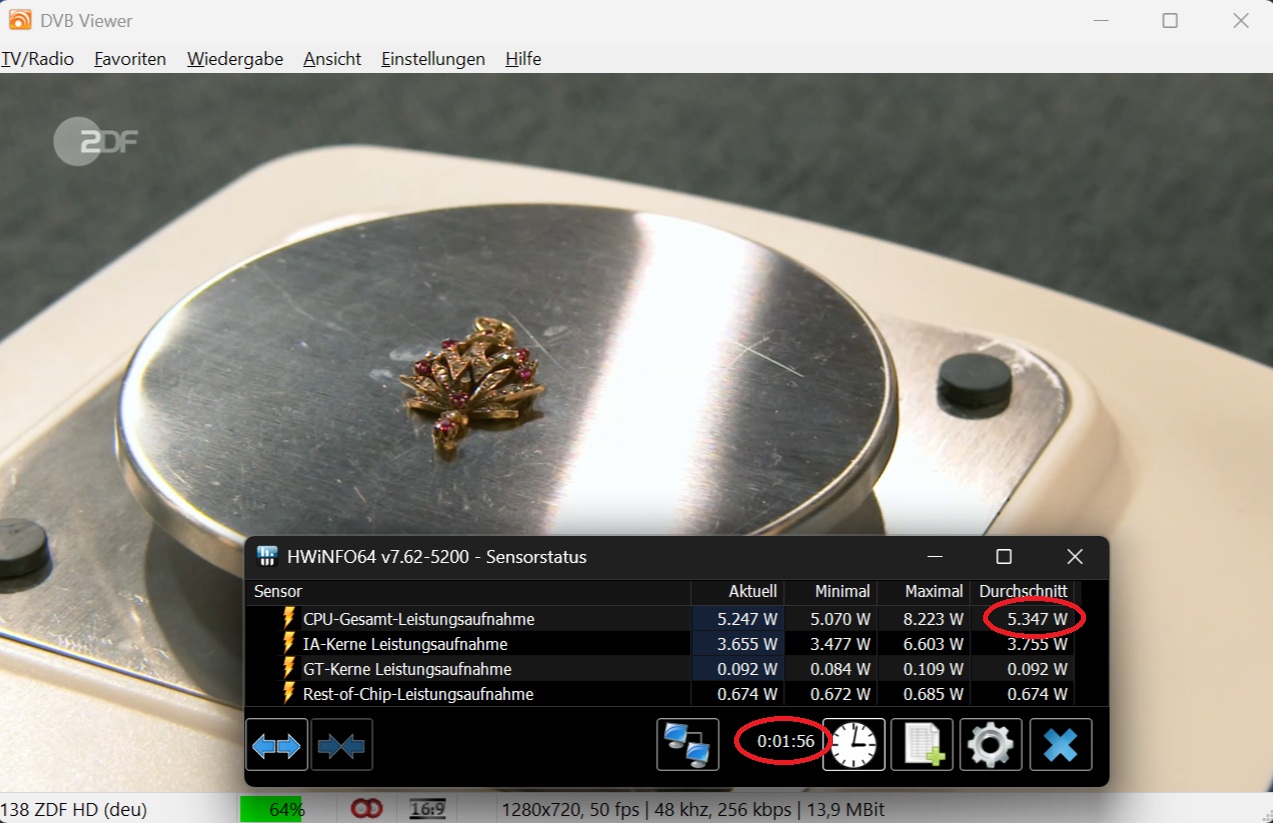Viewport: 1273px width, 823px height.
Task: Click the minimum value 0.084 W
Action: [840, 669]
